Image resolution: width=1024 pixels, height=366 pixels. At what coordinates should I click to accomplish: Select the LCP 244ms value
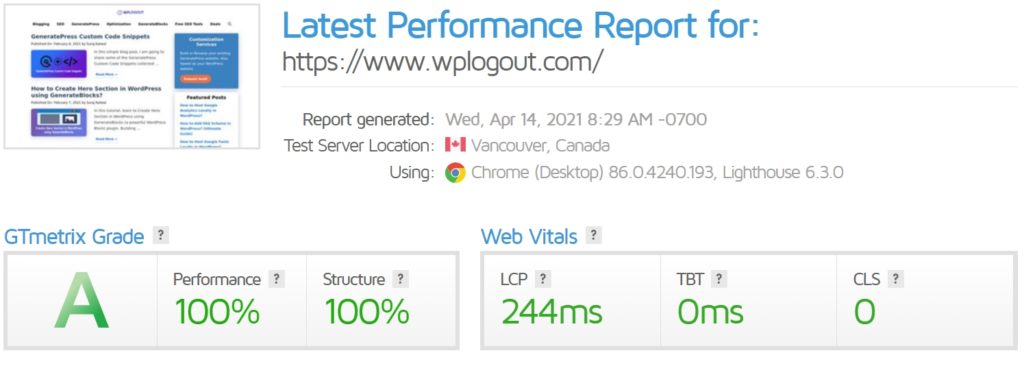[552, 312]
